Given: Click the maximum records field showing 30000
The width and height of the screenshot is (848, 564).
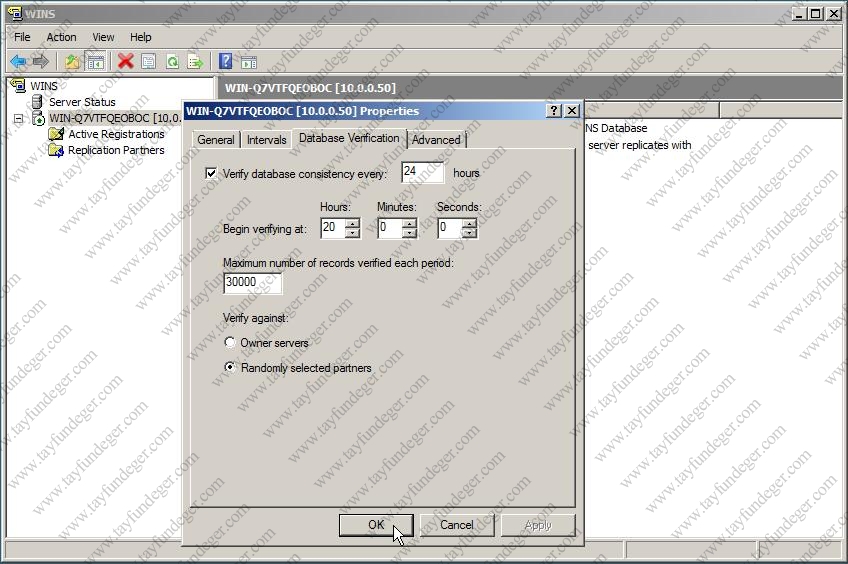Looking at the screenshot, I should 253,282.
